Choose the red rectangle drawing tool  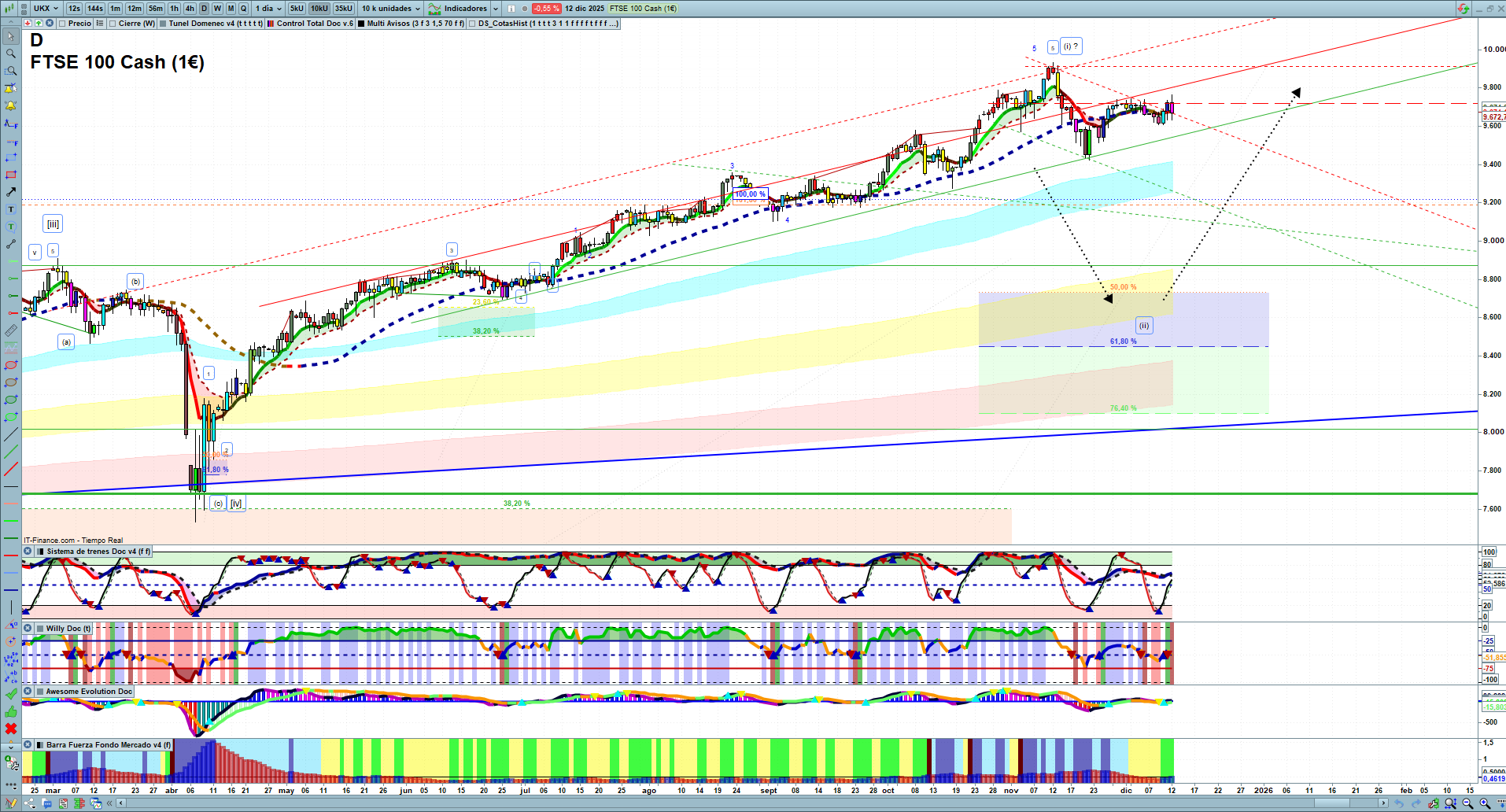[11, 175]
